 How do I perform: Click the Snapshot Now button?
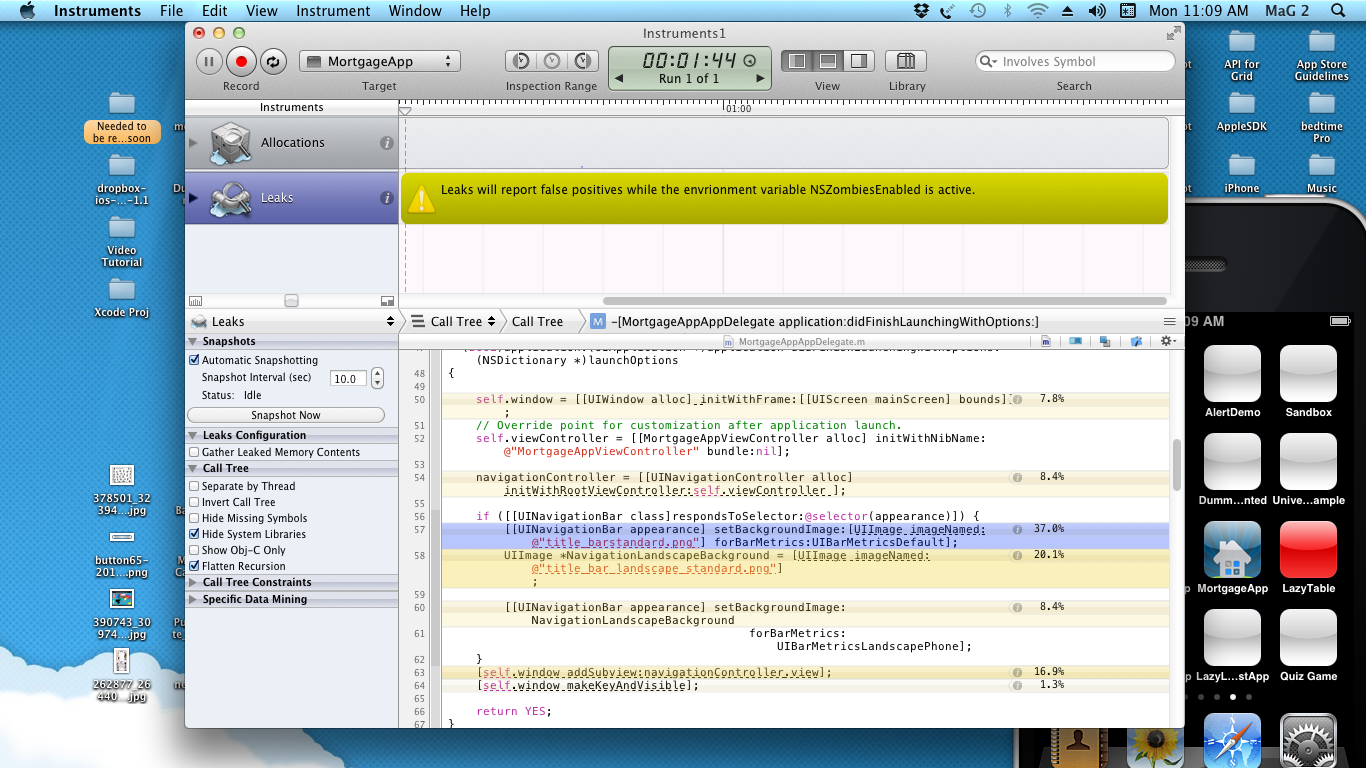pyautogui.click(x=286, y=415)
